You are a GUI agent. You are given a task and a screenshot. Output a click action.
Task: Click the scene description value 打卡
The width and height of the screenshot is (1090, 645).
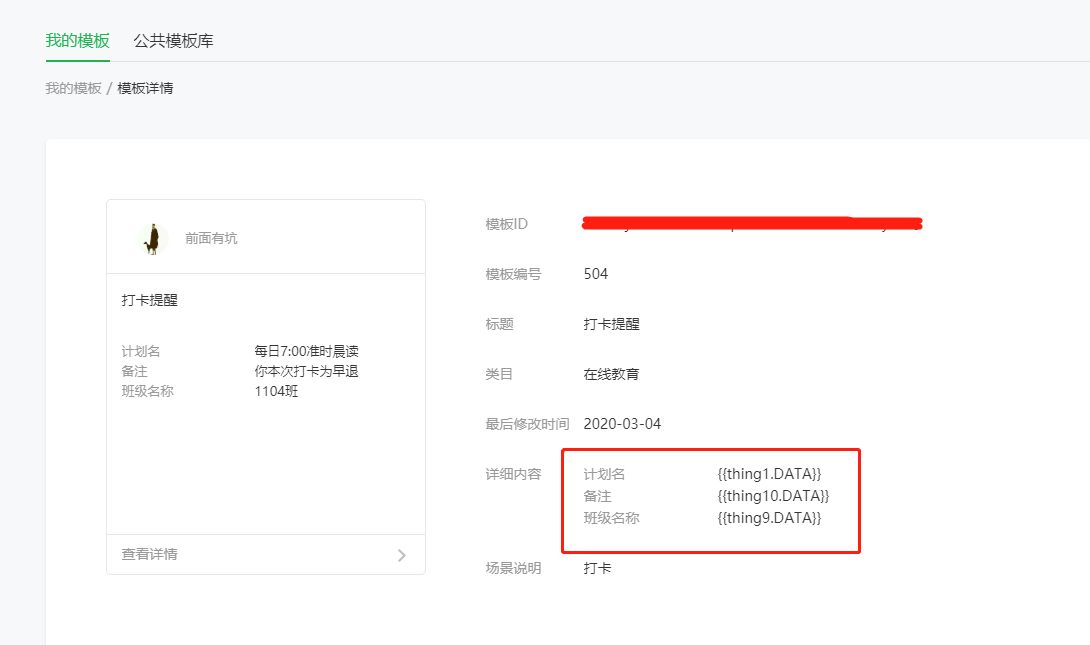point(596,567)
